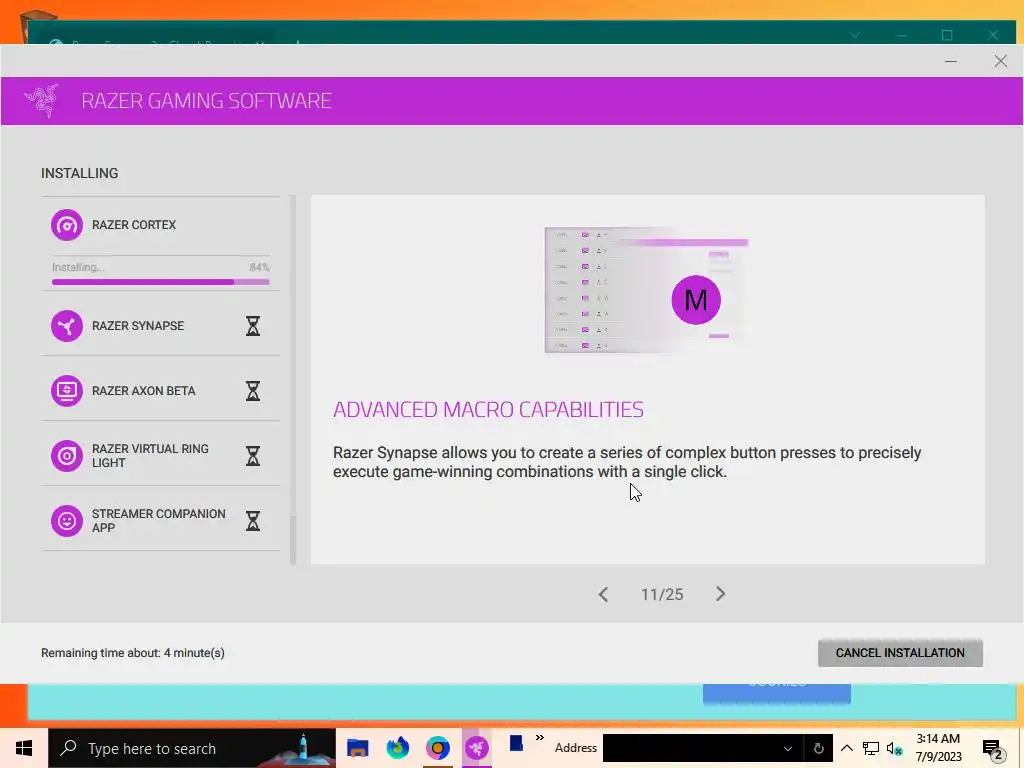This screenshot has height=768, width=1024.
Task: Close the Razer installer window
Action: tap(1000, 61)
